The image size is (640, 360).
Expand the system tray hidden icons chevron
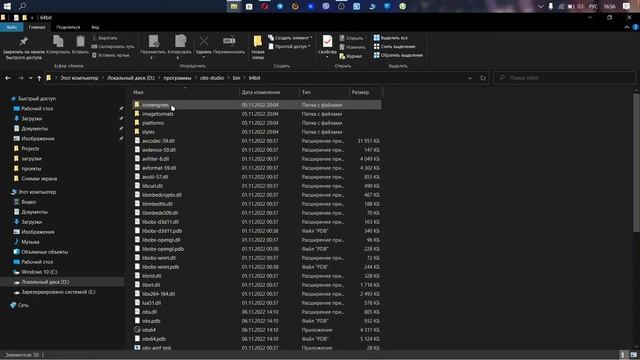pos(541,6)
